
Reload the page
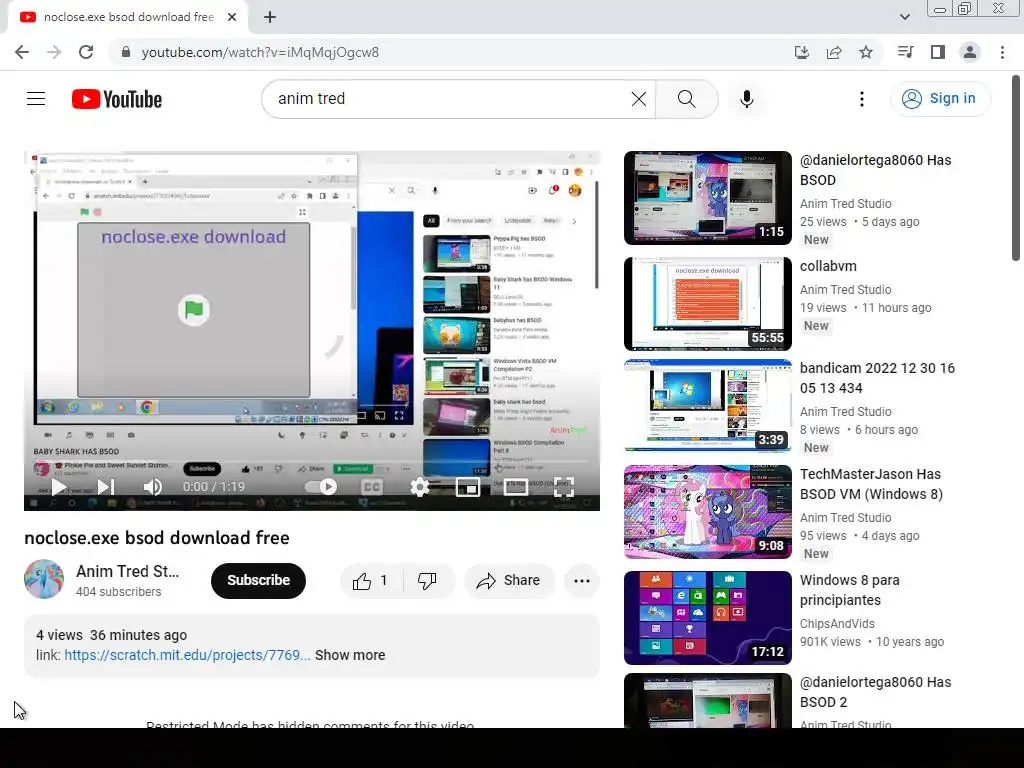[x=86, y=52]
